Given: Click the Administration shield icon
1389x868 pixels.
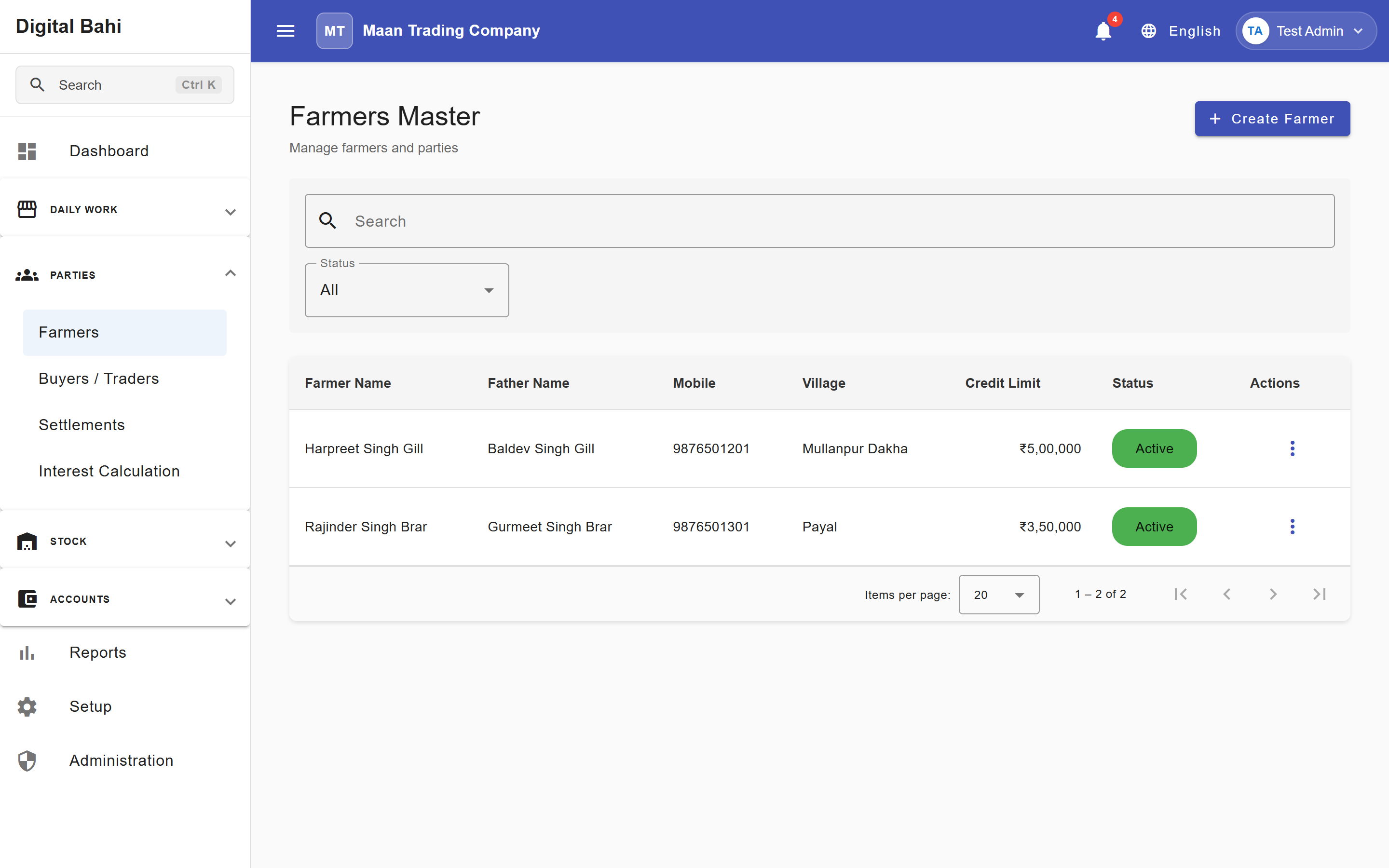Looking at the screenshot, I should 27,760.
